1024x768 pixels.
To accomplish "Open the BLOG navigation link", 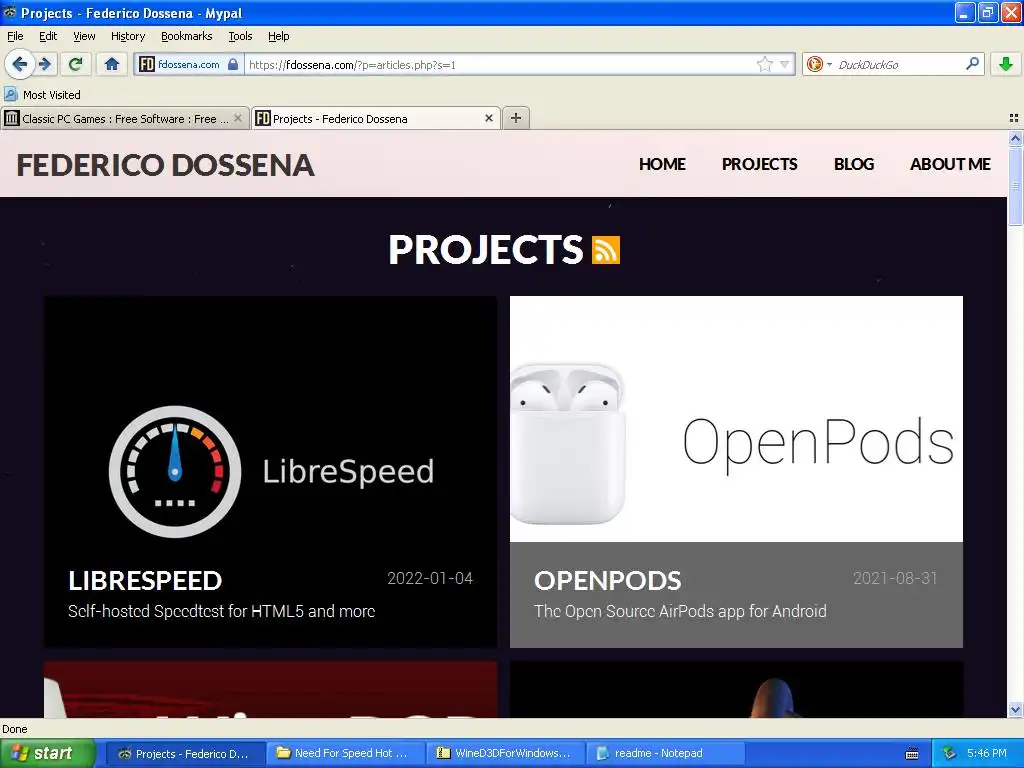I will pos(854,164).
